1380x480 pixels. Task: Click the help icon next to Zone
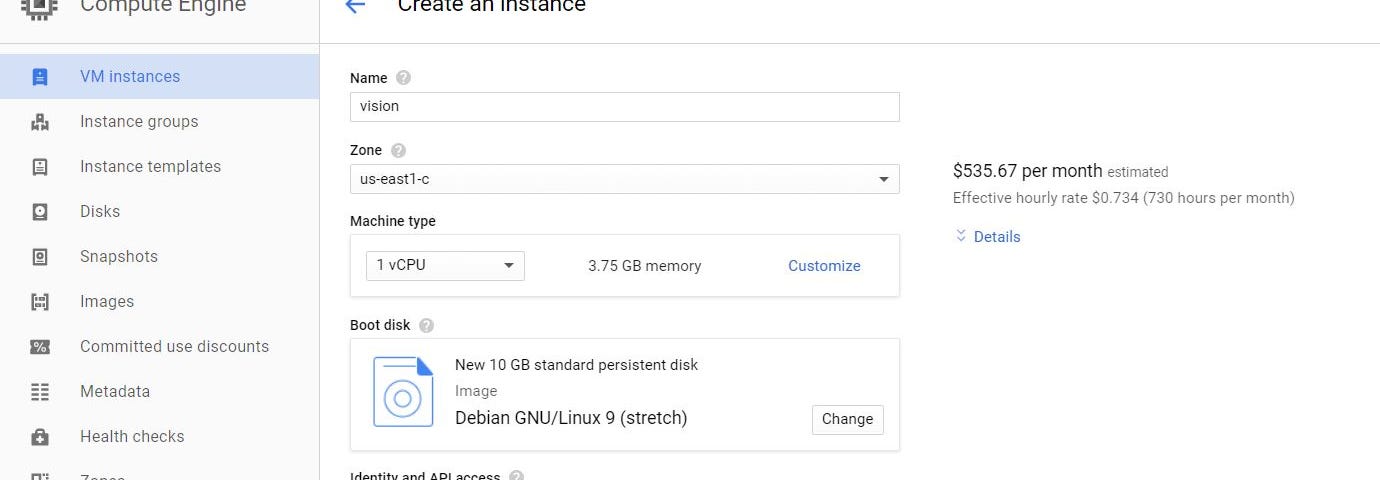pyautogui.click(x=399, y=150)
